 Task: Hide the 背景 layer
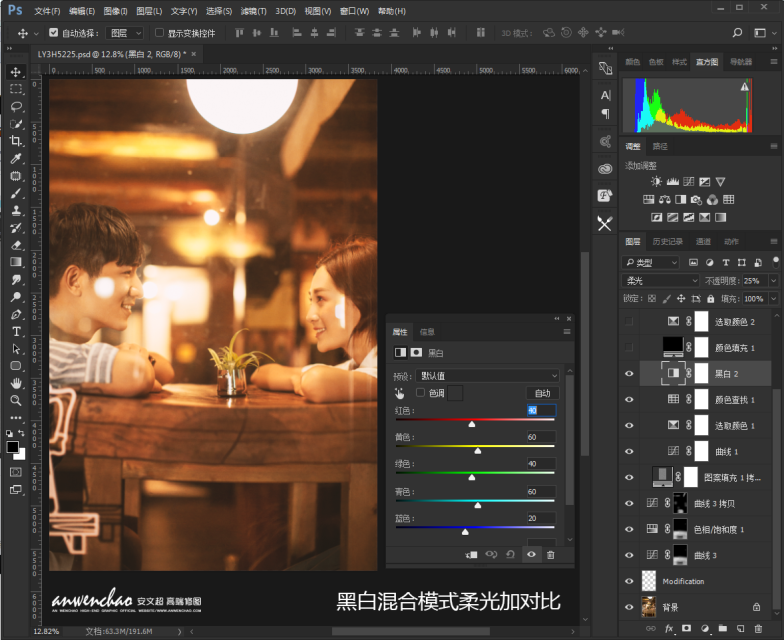[x=629, y=607]
